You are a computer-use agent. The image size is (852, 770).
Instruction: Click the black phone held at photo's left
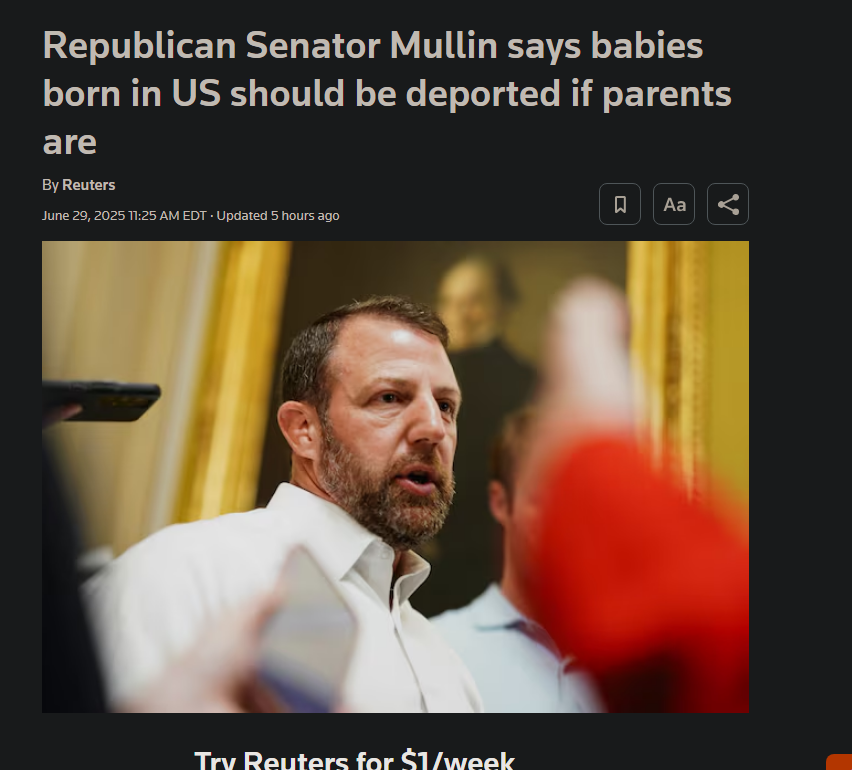coord(101,401)
